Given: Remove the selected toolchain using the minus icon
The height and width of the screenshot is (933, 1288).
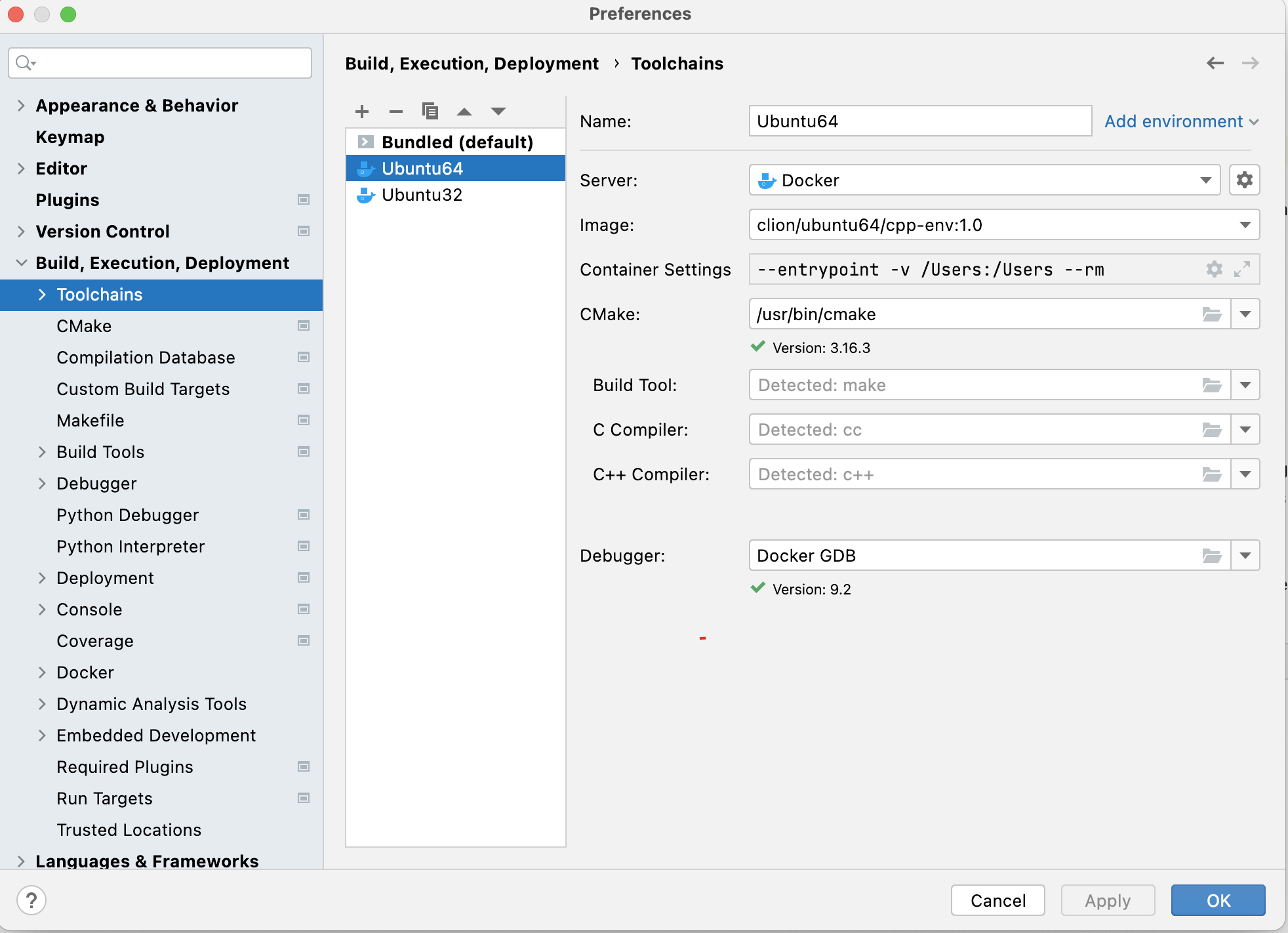Looking at the screenshot, I should pos(396,112).
